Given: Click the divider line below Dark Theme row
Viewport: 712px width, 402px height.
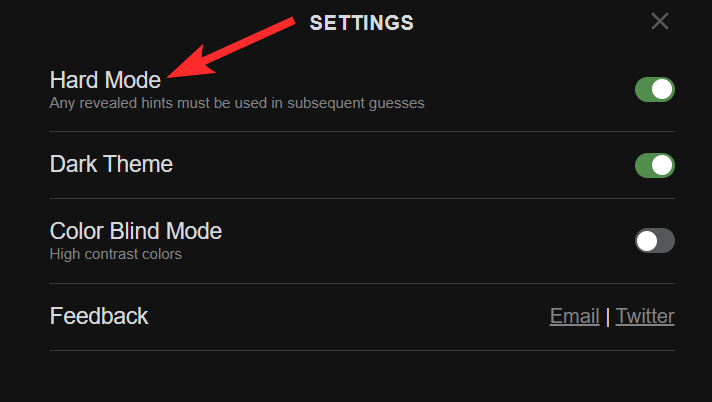Looking at the screenshot, I should (362, 198).
